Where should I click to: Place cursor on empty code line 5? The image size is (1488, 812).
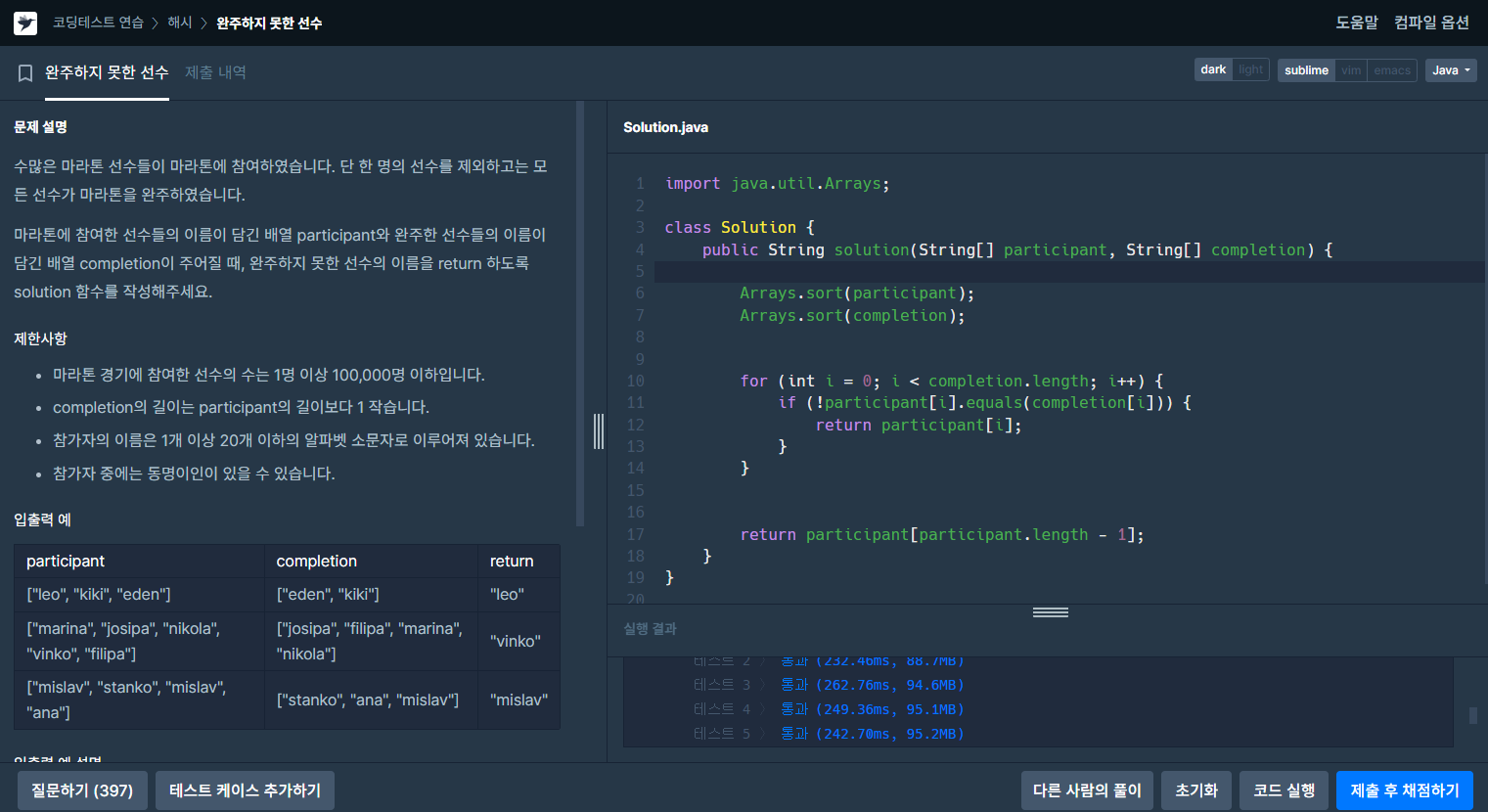click(x=1069, y=271)
